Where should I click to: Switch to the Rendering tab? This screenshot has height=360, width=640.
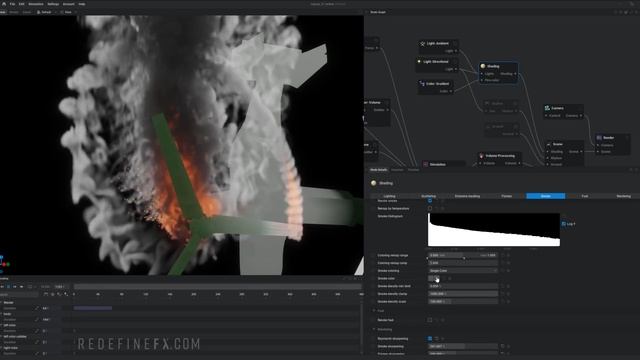click(x=623, y=196)
